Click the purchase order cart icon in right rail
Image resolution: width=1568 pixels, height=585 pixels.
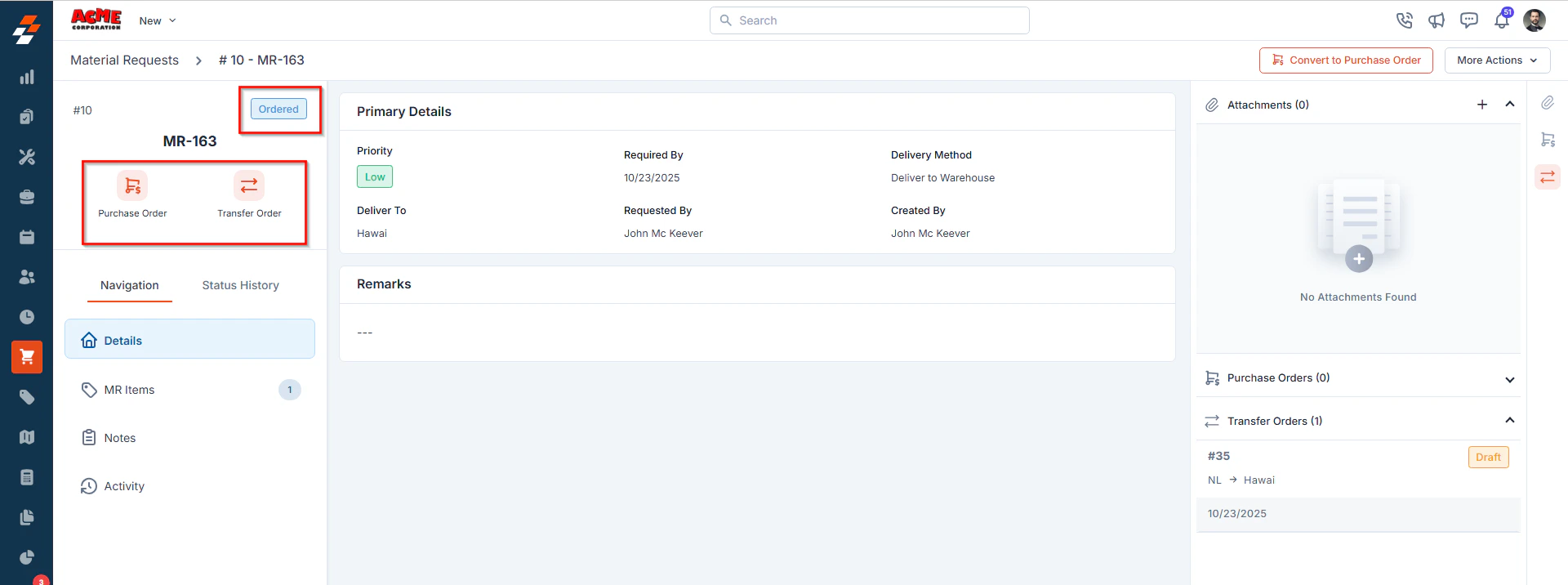1548,140
